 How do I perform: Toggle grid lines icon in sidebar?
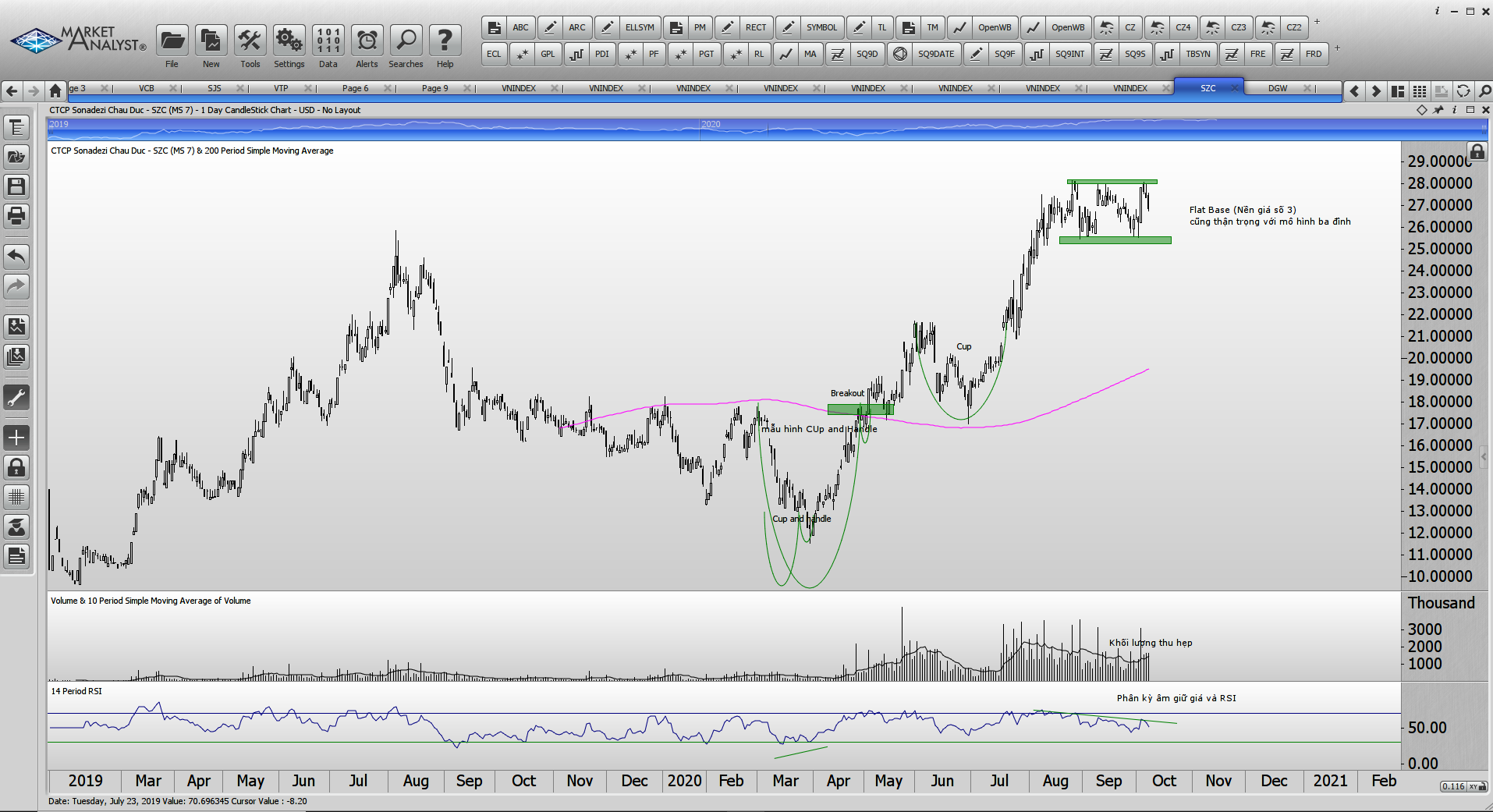coord(16,497)
